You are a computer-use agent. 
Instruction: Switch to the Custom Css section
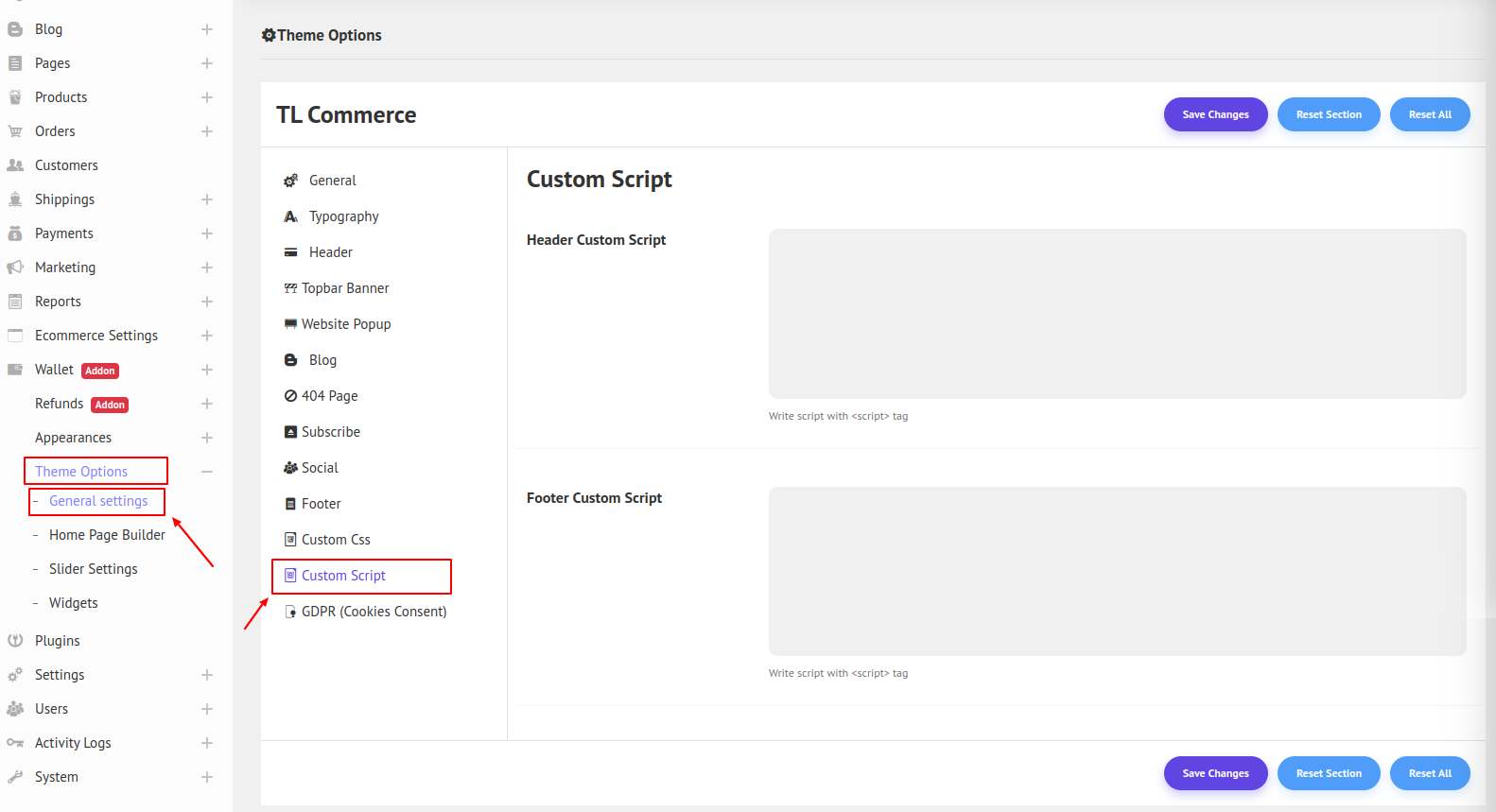click(x=336, y=540)
